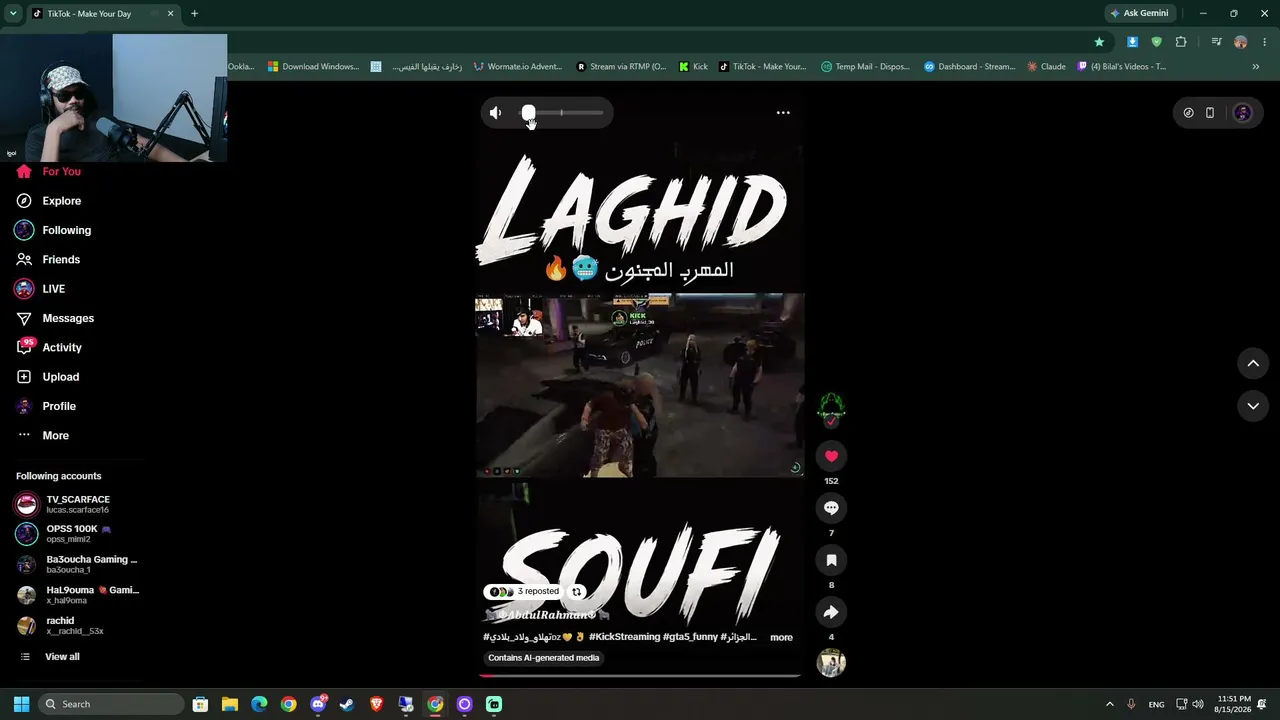Open the creator's avatar beside the video
The width and height of the screenshot is (1280, 720).
point(831,406)
